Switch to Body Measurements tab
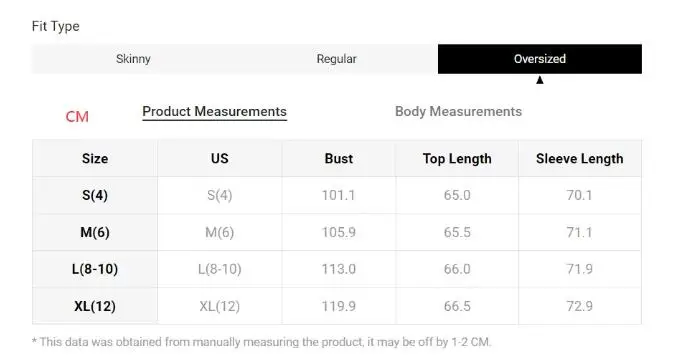690x363 pixels. (458, 111)
